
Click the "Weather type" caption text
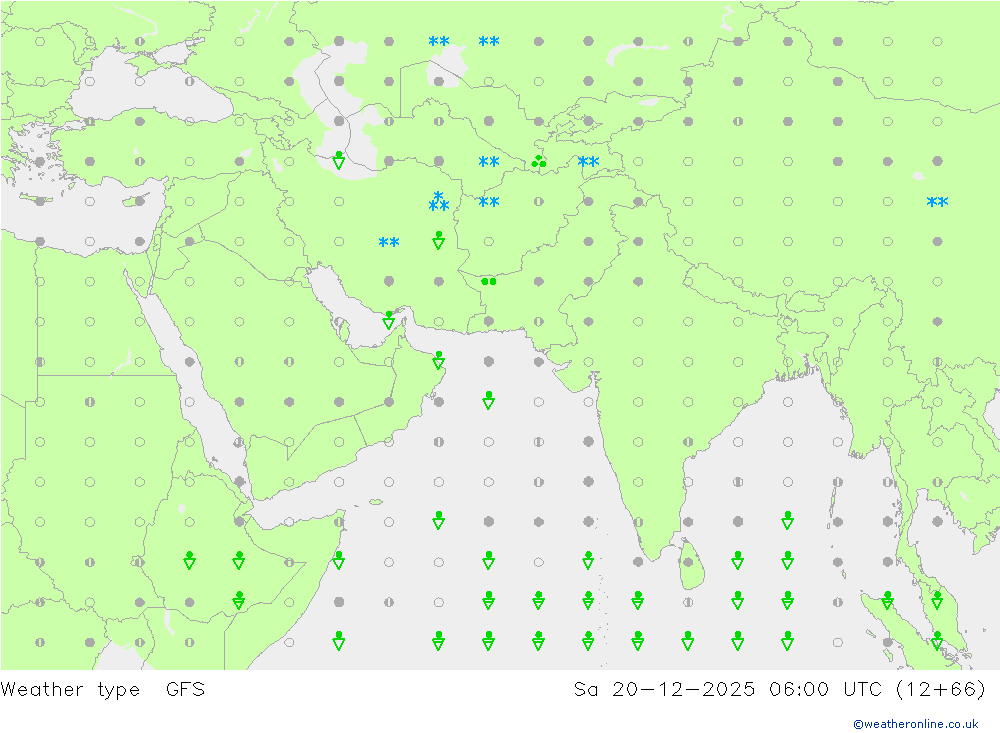point(70,690)
